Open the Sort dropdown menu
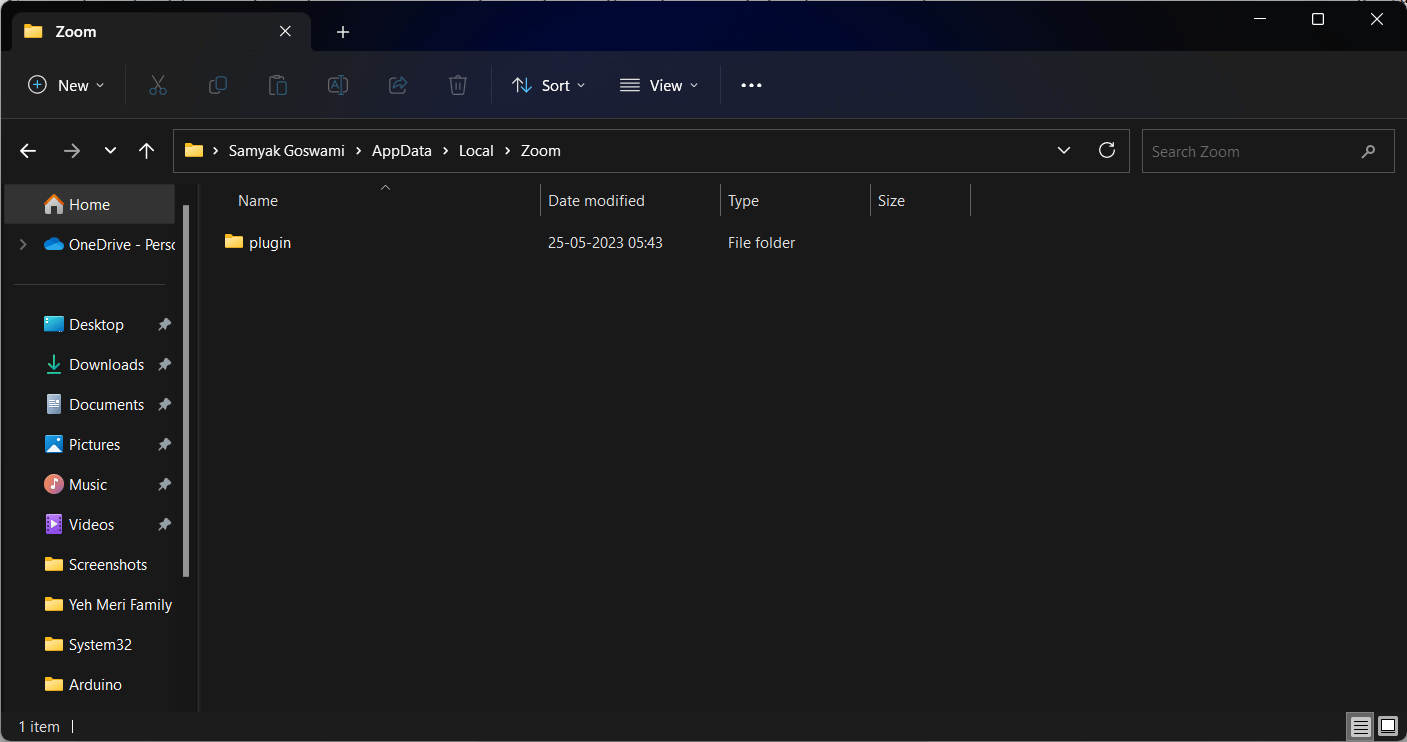 pos(548,86)
